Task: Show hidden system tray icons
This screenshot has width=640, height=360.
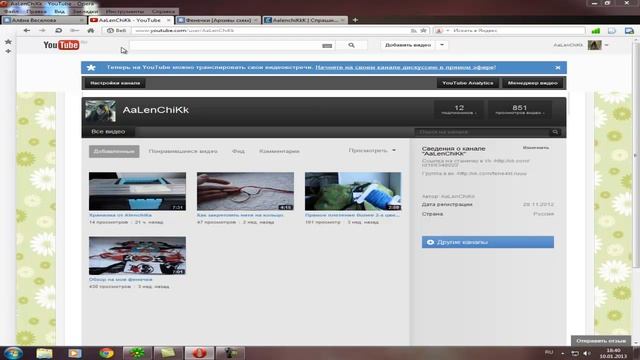Action: pyautogui.click(x=562, y=353)
